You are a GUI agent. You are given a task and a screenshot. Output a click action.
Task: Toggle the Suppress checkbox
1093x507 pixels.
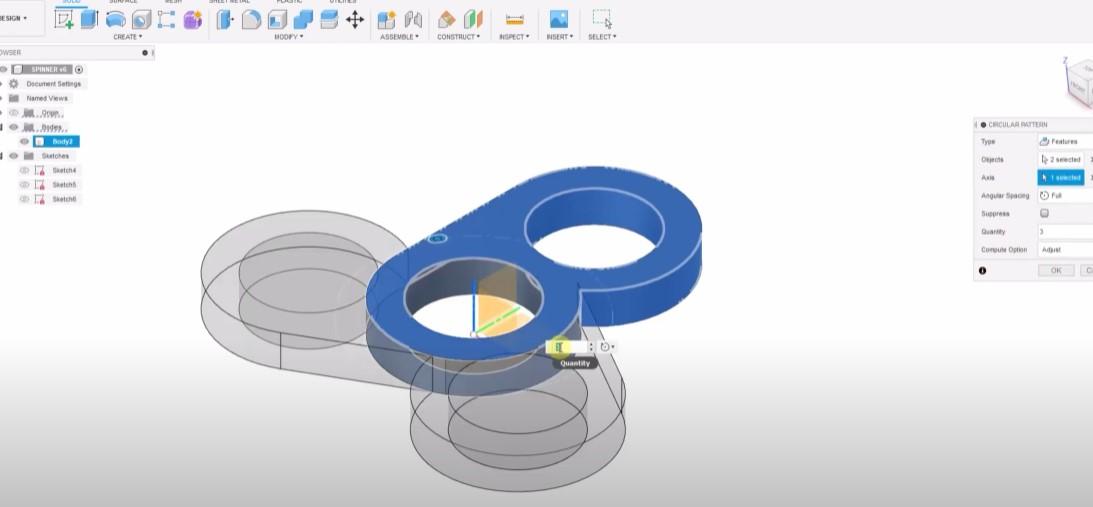point(1044,213)
